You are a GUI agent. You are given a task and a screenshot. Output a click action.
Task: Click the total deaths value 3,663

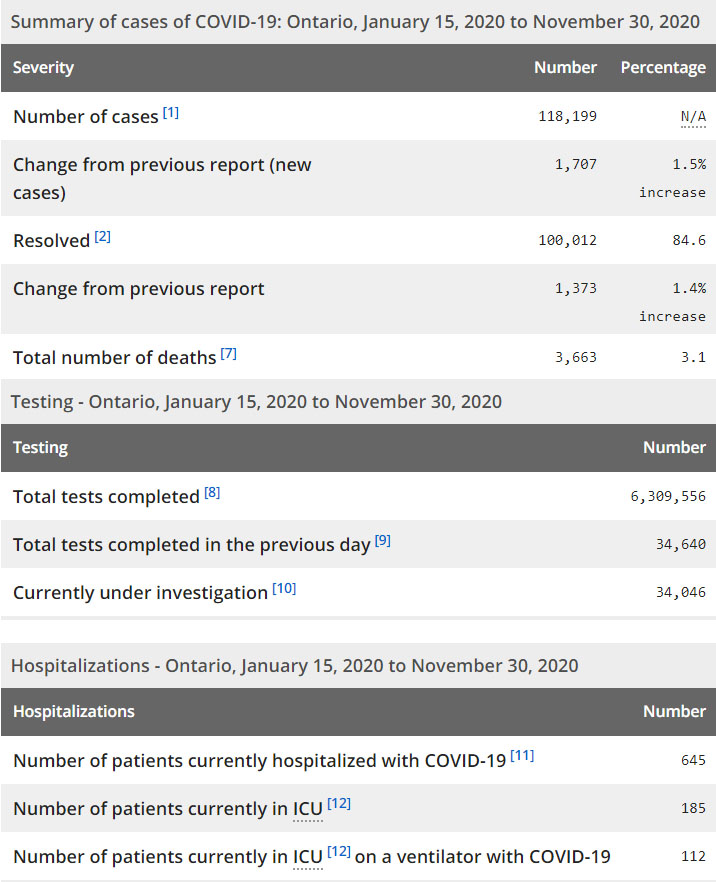click(x=575, y=357)
